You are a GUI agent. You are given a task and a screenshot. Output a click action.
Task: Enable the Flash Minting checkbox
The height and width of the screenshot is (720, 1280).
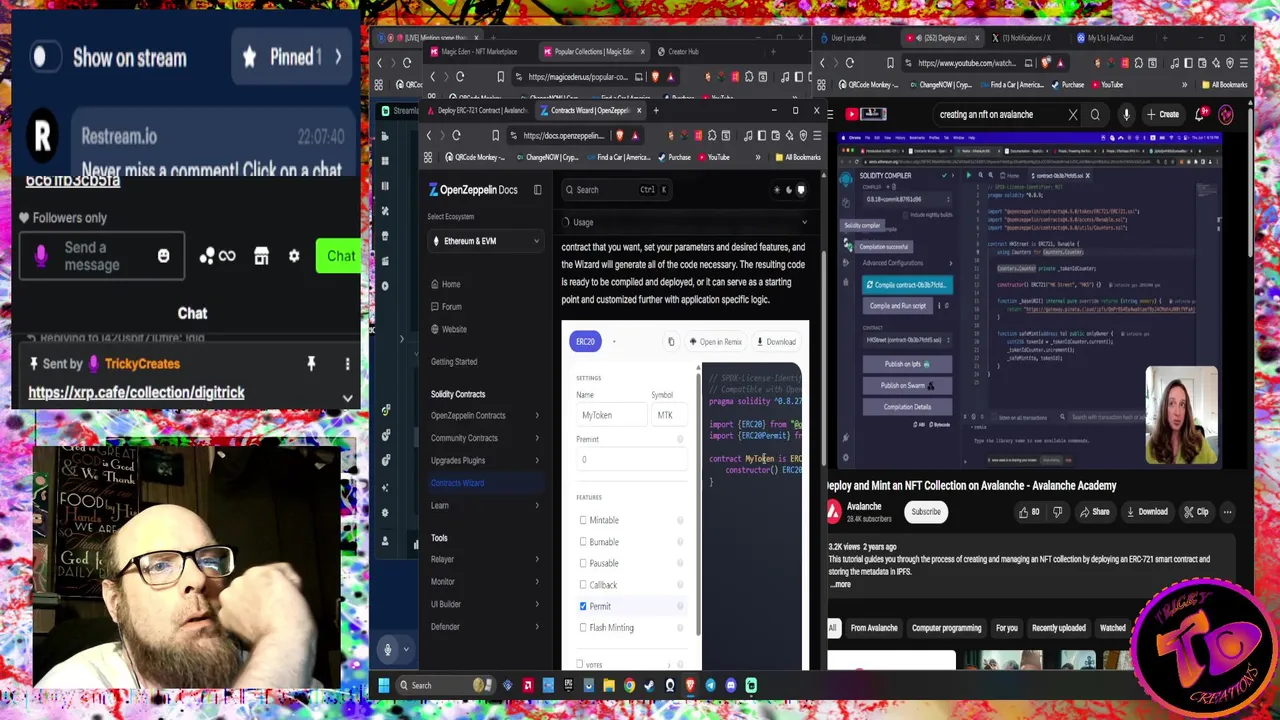583,628
